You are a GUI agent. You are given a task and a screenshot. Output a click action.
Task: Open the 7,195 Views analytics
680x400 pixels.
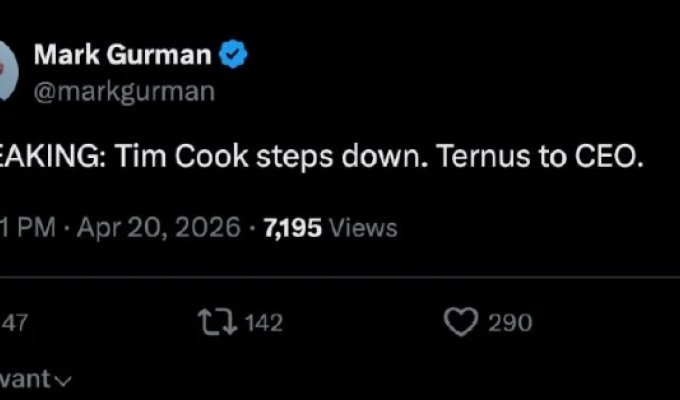click(x=292, y=228)
